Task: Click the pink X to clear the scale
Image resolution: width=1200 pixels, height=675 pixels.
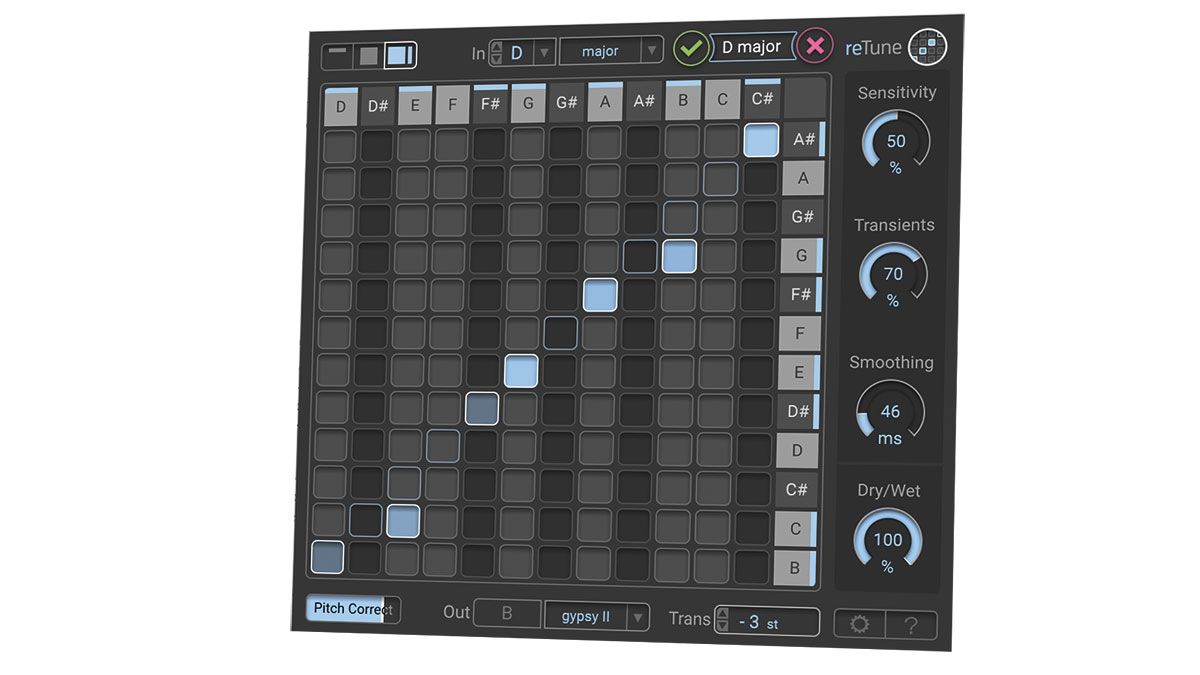Action: point(816,47)
